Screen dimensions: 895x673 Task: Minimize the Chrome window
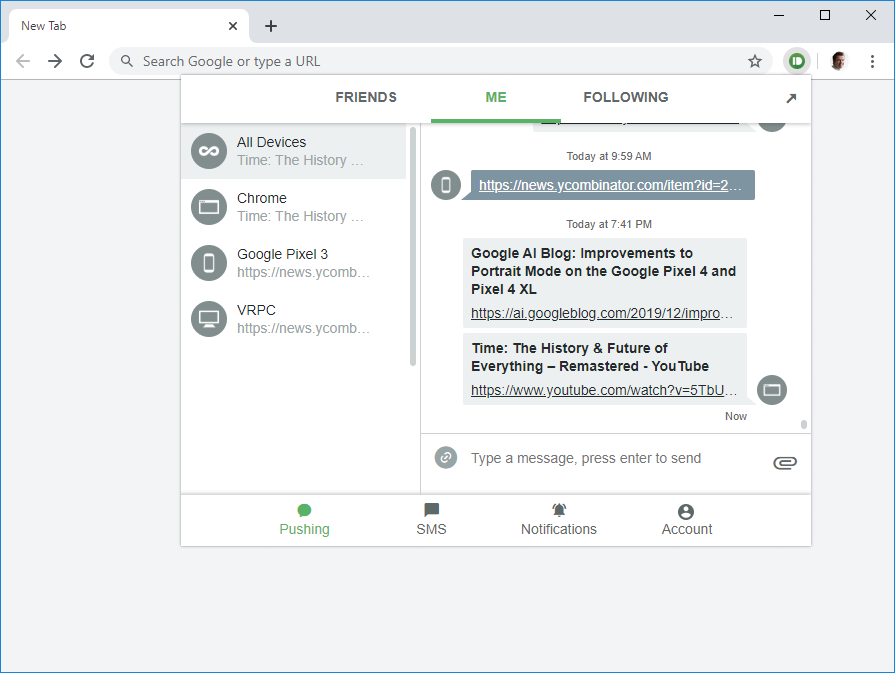779,15
